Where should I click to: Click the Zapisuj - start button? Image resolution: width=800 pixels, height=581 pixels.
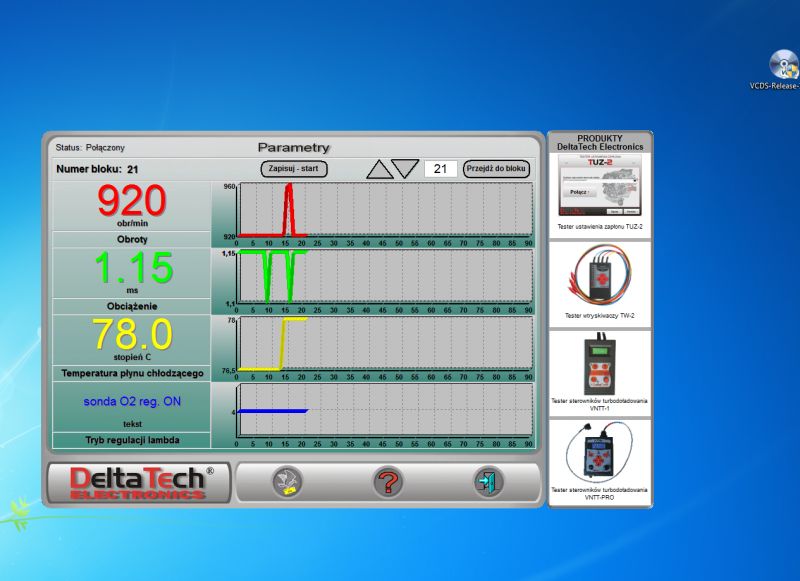pyautogui.click(x=294, y=169)
